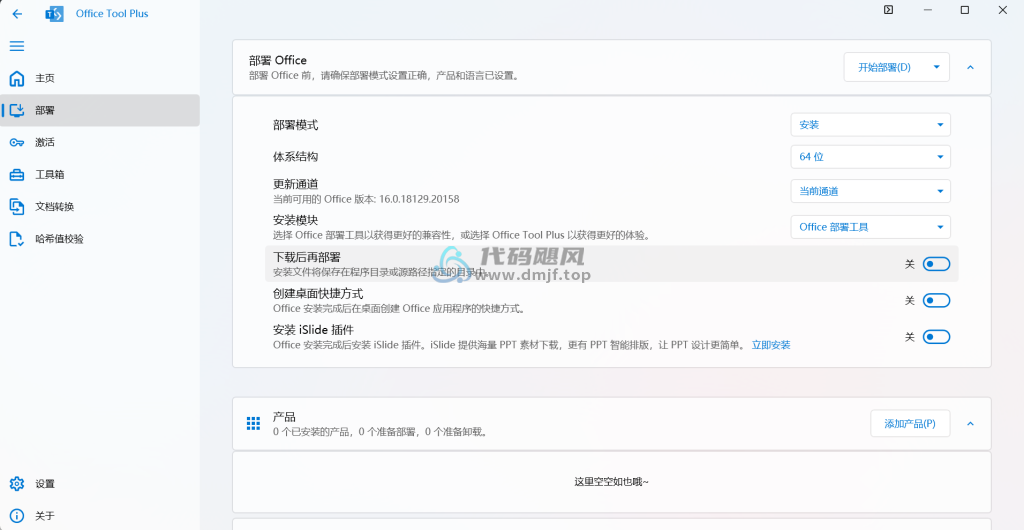The image size is (1024, 530).
Task: Open 哈希值校验 page
Action: [100, 239]
